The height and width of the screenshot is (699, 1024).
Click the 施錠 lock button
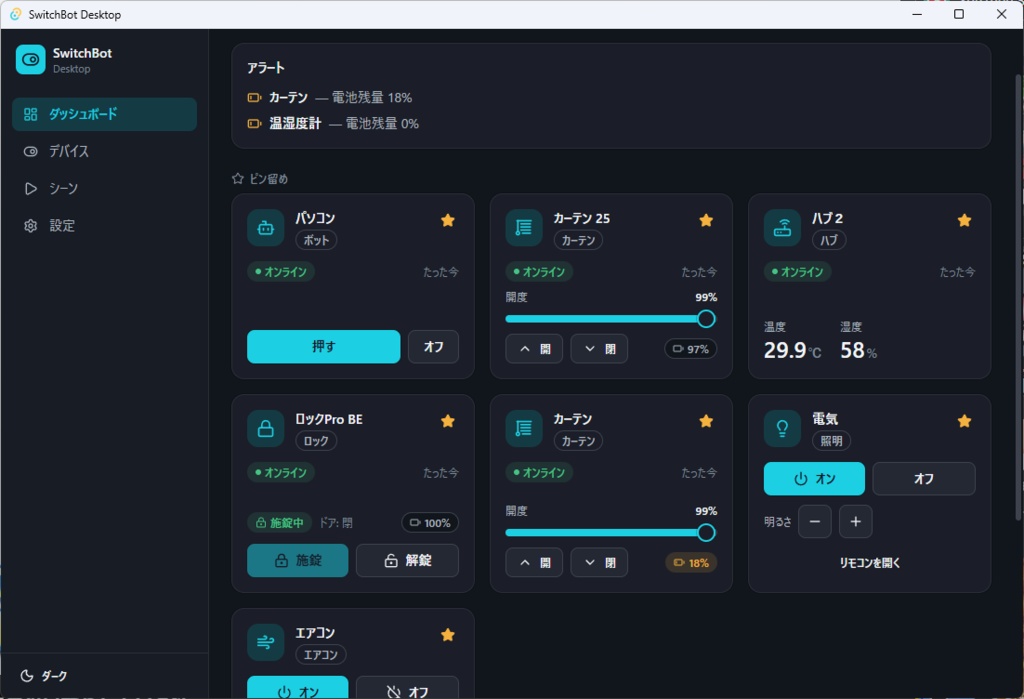[298, 561]
